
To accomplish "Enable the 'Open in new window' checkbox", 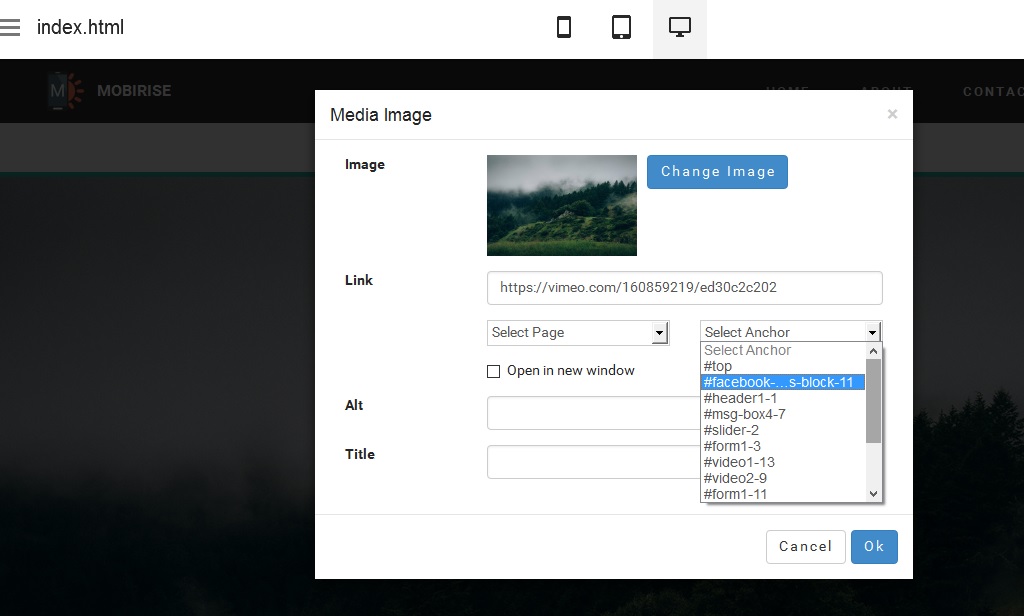I will coord(493,370).
